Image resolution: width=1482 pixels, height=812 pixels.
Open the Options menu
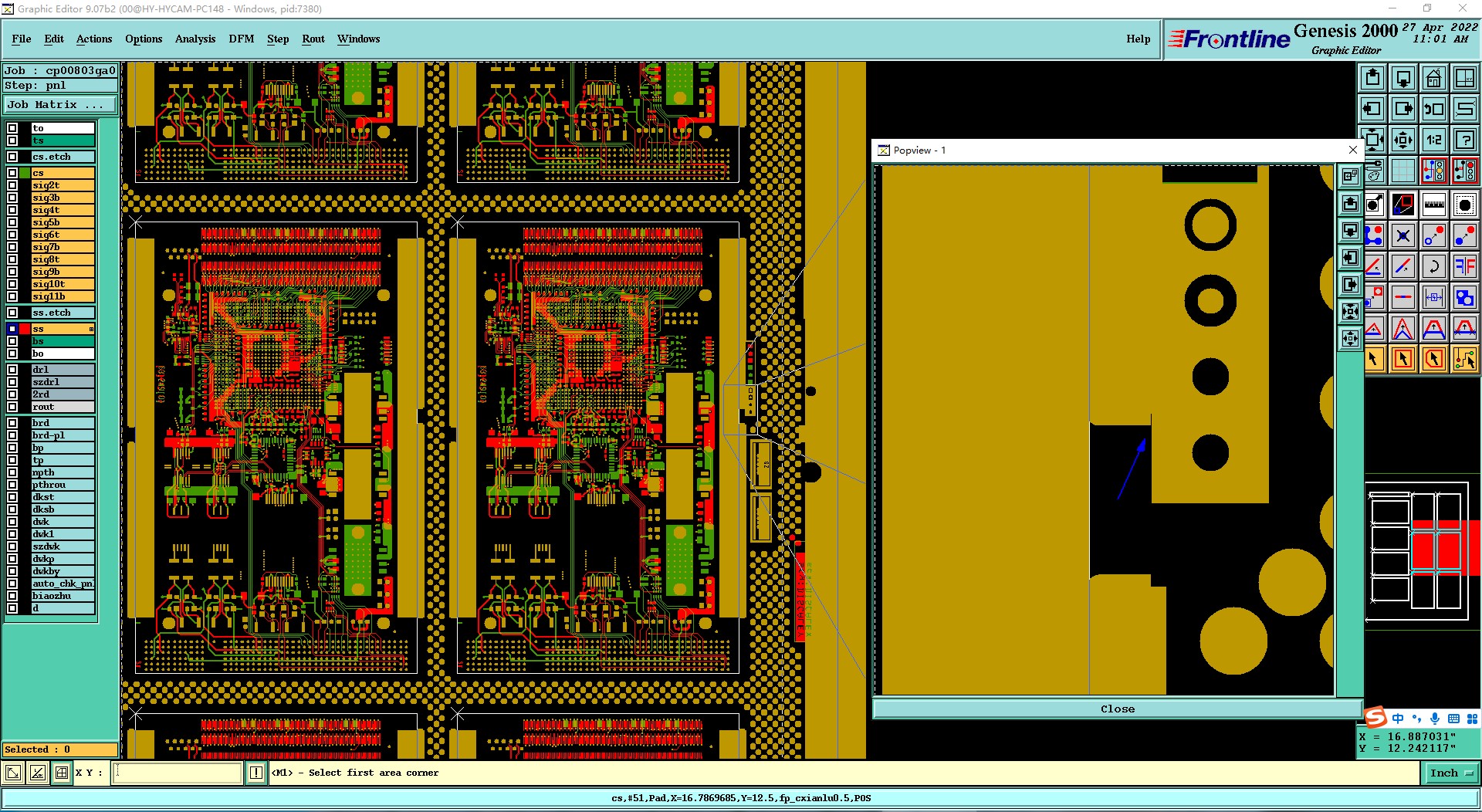click(144, 39)
